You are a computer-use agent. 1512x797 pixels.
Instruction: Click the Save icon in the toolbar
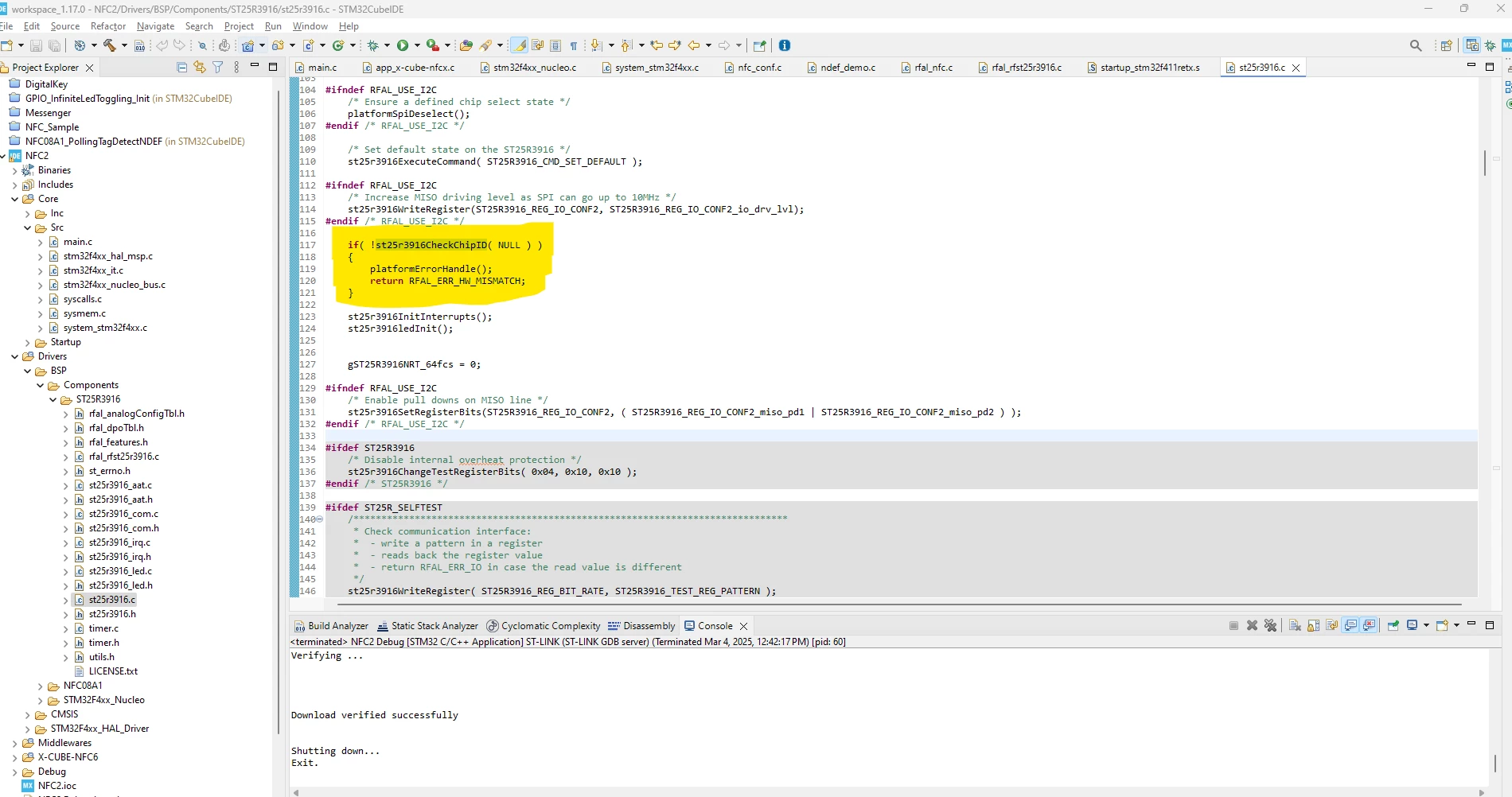[x=36, y=45]
